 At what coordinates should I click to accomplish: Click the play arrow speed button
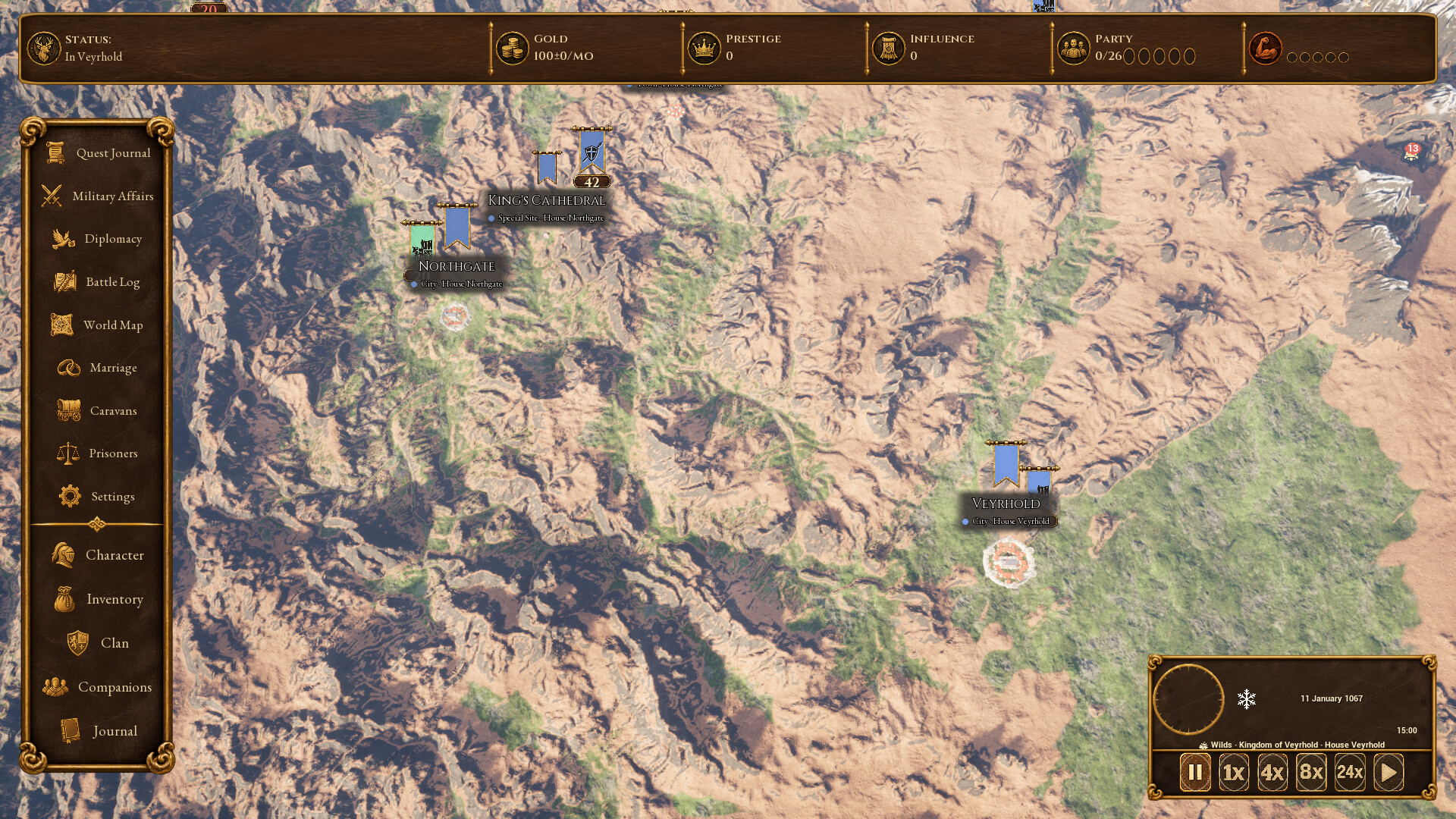point(1389,773)
